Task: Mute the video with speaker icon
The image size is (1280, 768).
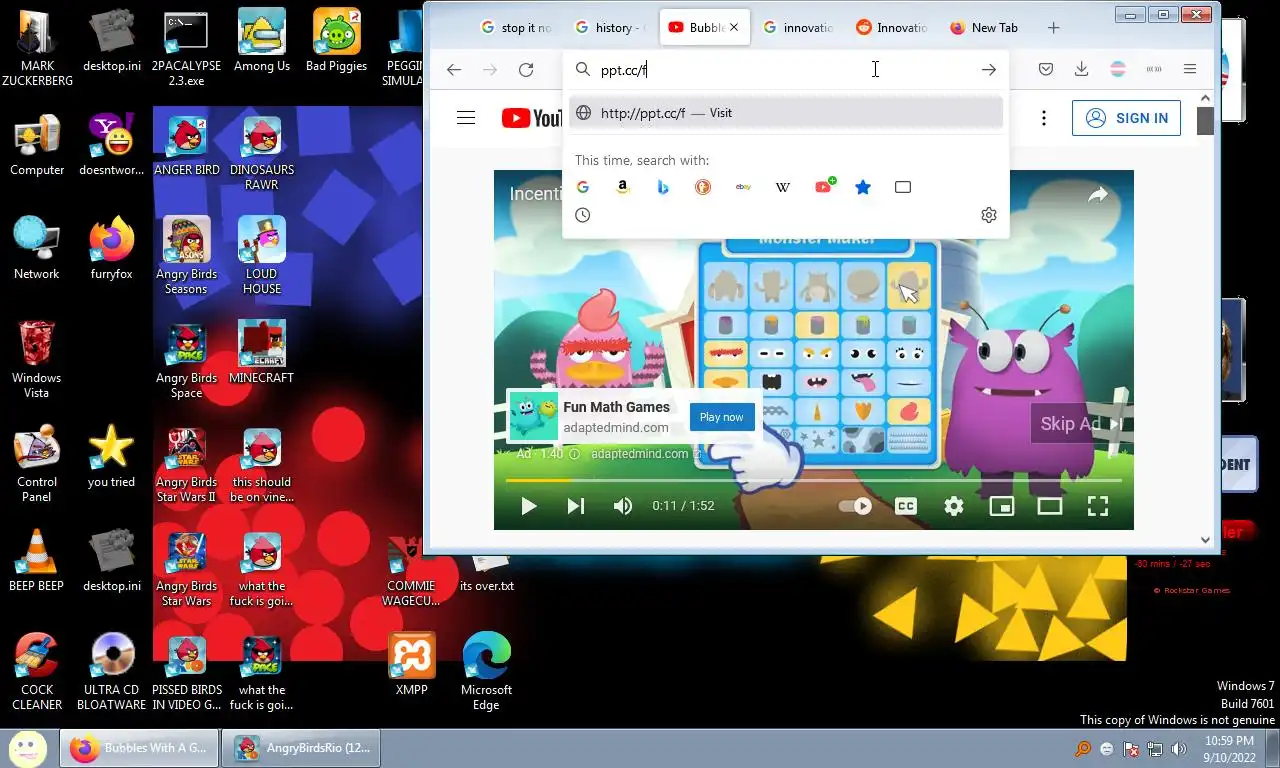Action: click(623, 506)
